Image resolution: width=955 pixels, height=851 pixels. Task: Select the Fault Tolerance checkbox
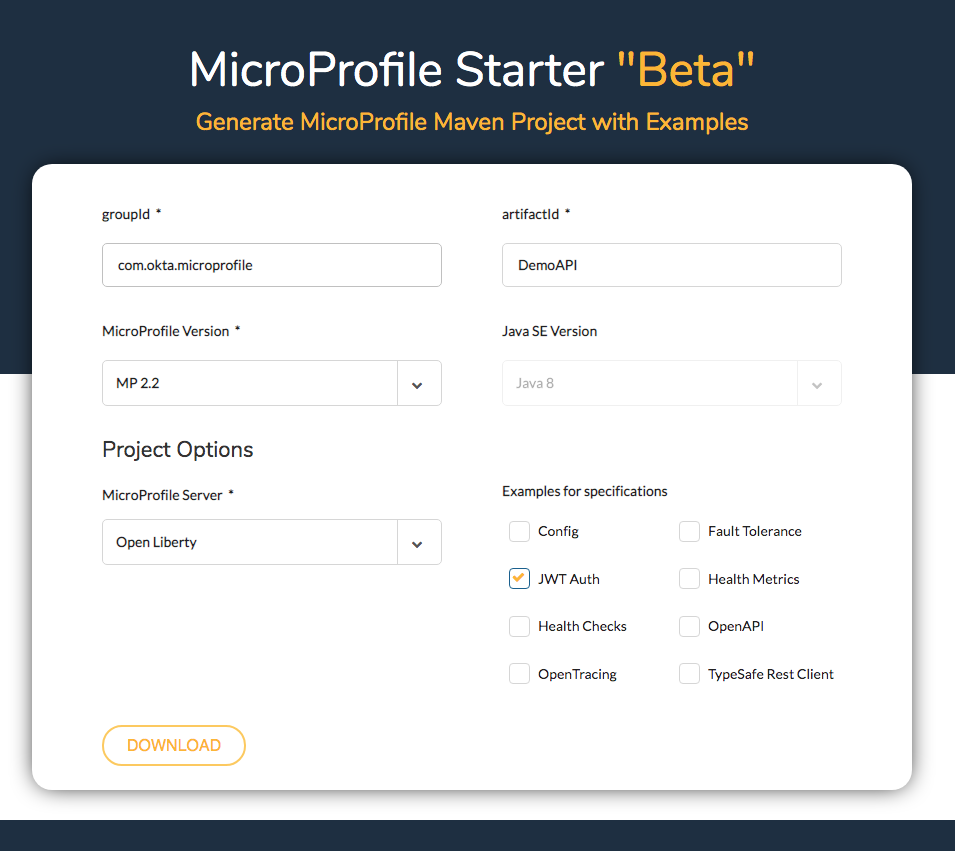click(689, 531)
